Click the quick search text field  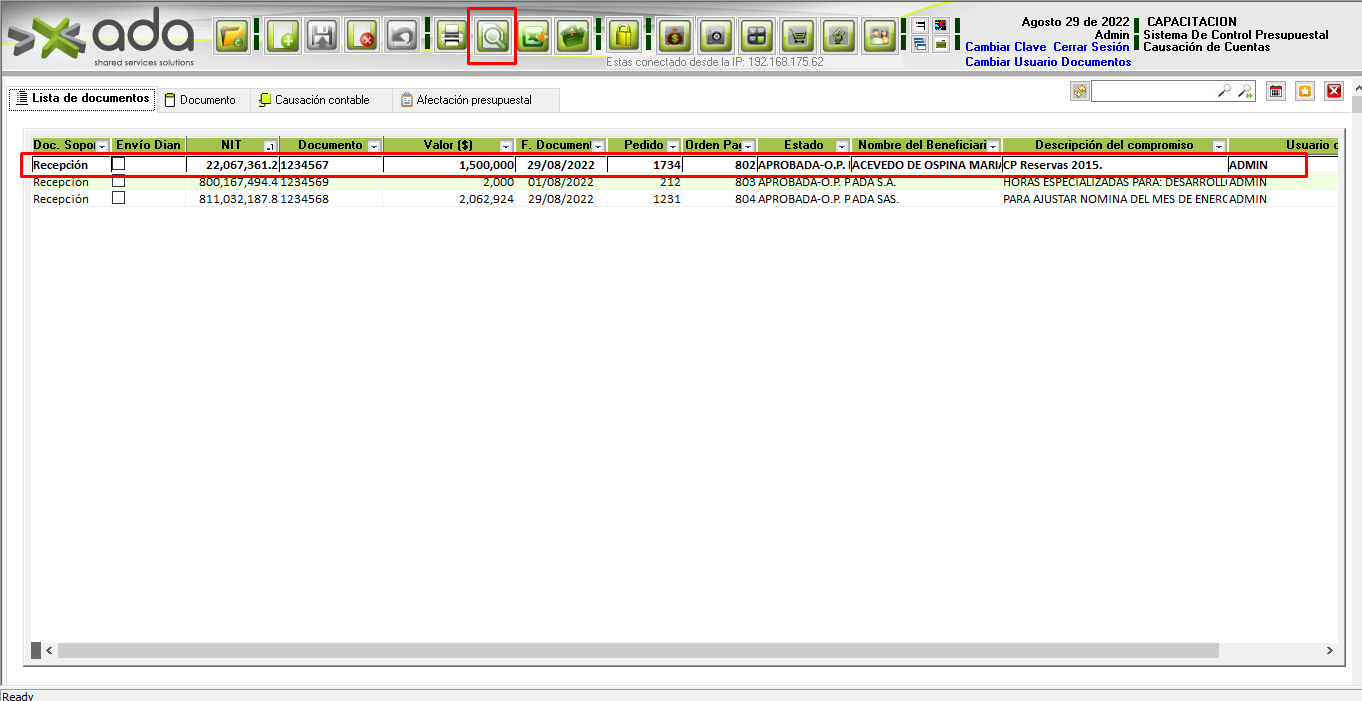tap(1152, 92)
